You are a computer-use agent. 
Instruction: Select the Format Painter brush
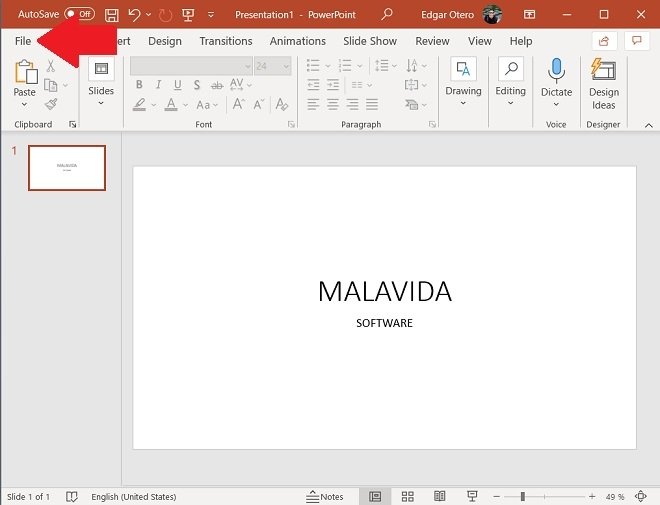pos(51,104)
